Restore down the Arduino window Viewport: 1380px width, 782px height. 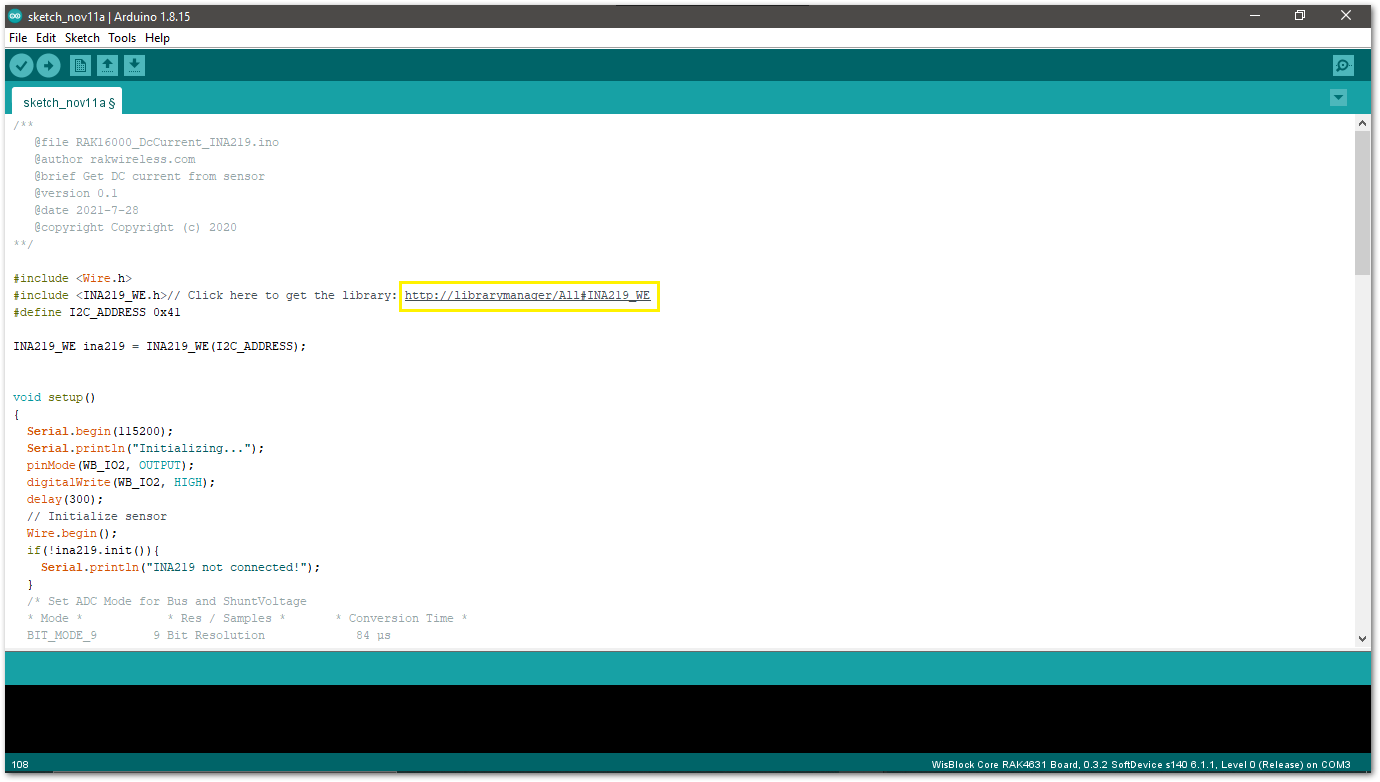point(1300,16)
